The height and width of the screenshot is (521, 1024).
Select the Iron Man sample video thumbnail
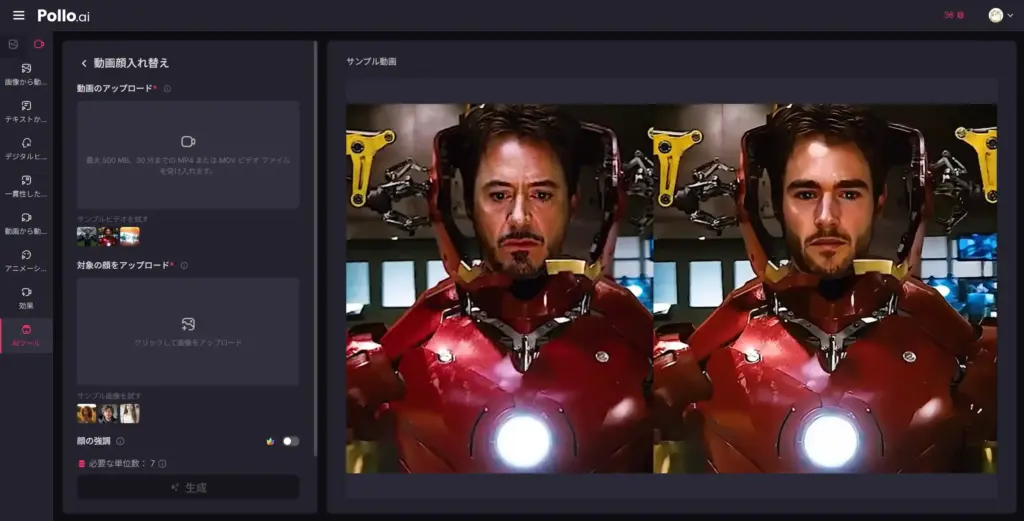coord(108,236)
